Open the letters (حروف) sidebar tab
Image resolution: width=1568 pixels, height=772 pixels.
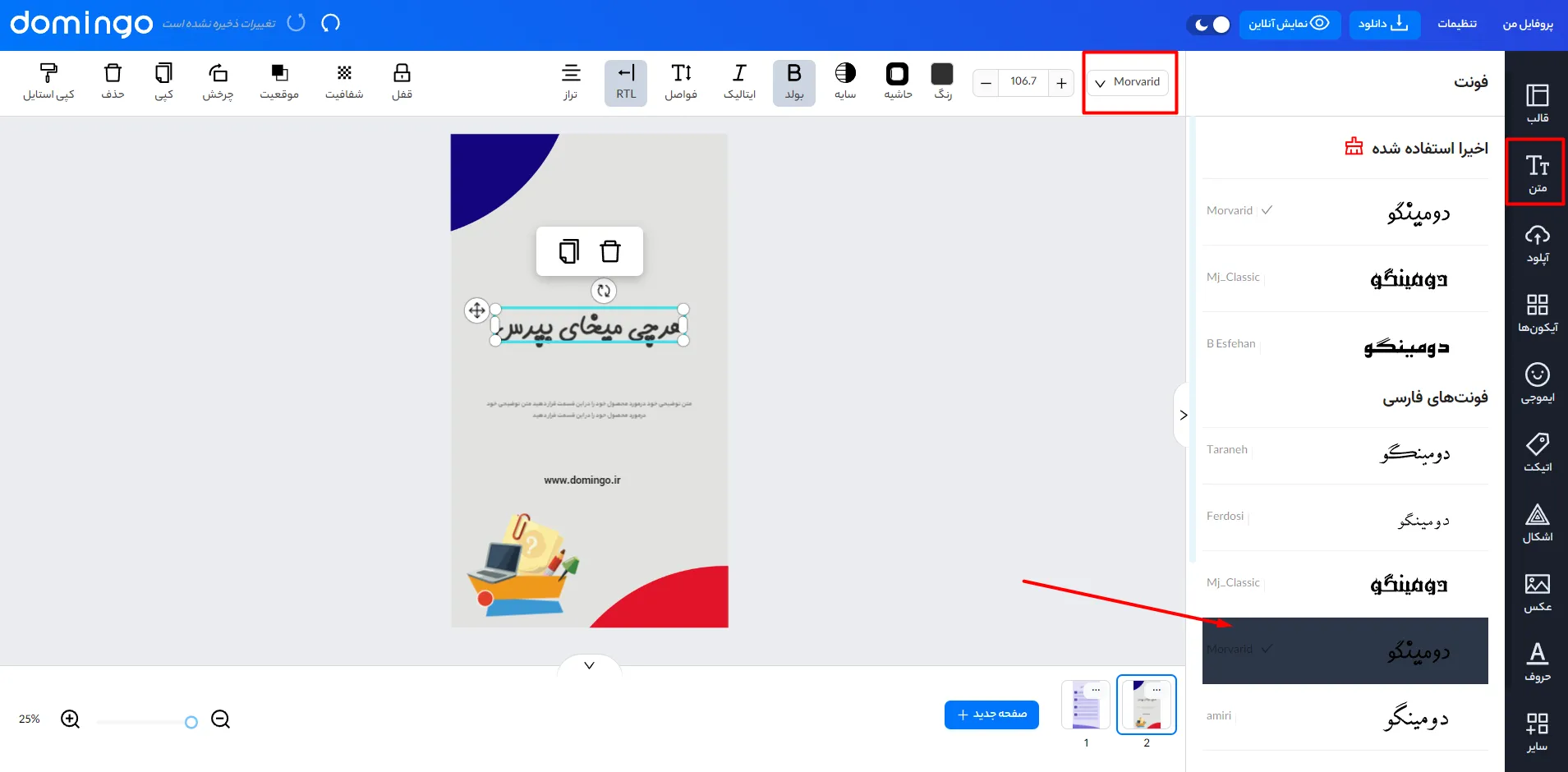click(x=1537, y=662)
